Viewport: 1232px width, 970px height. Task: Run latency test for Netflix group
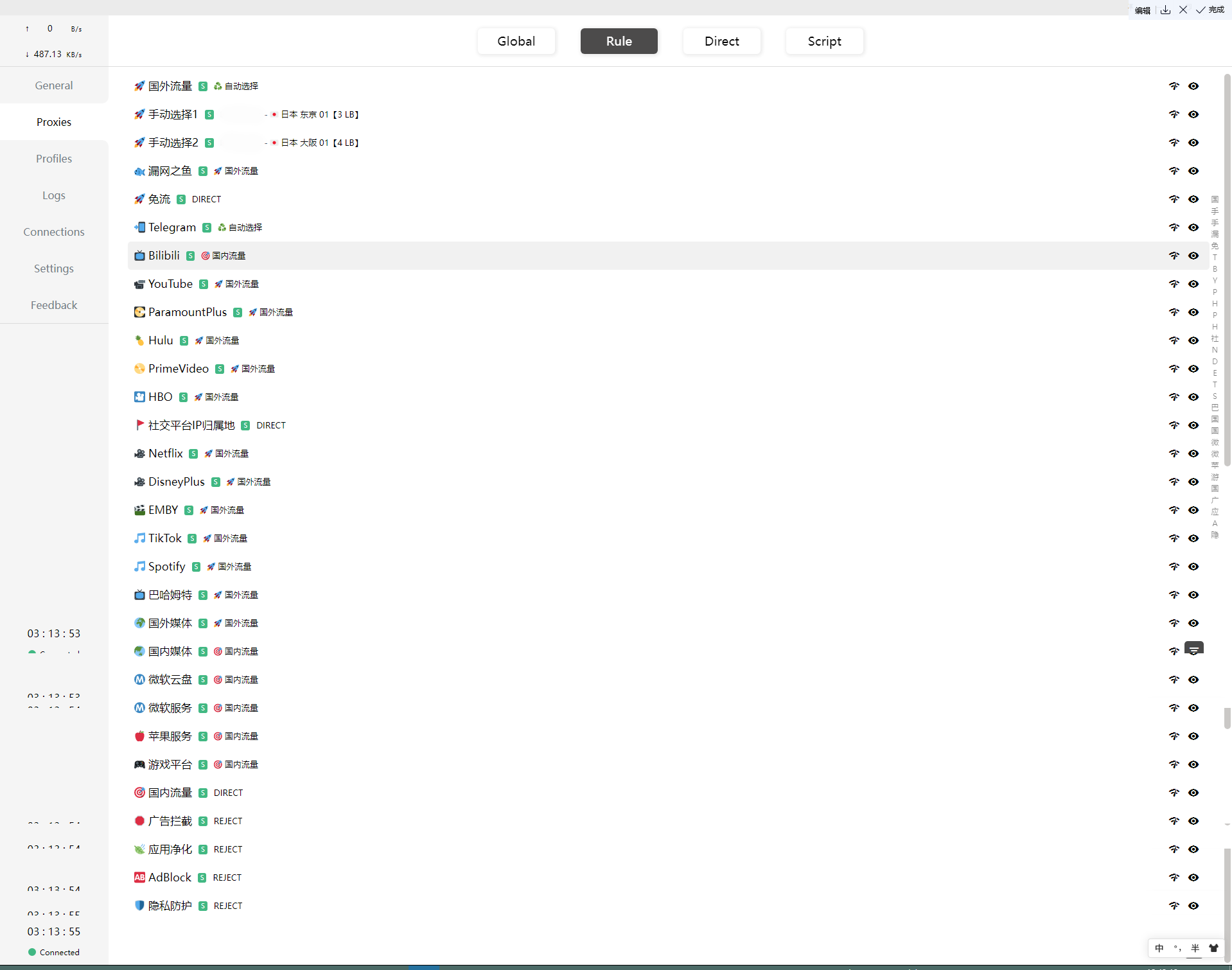pyautogui.click(x=1174, y=454)
